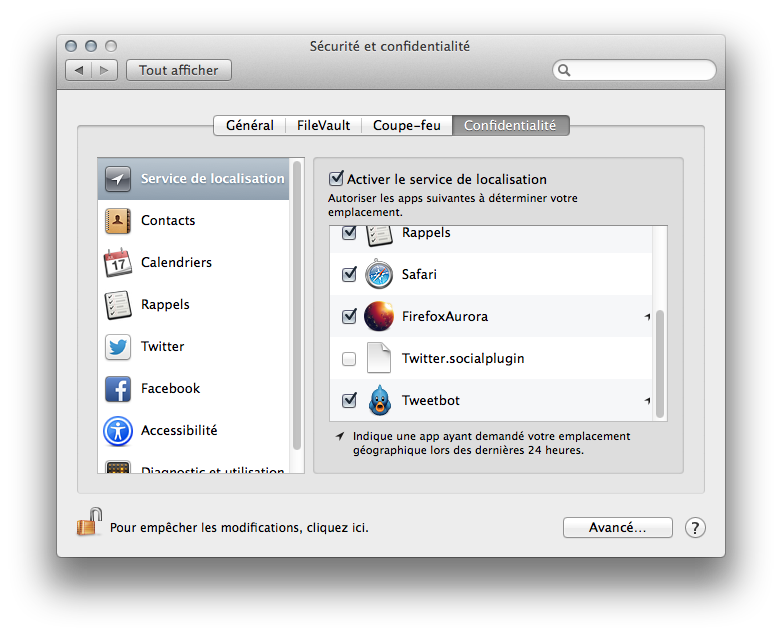Open the Avancé… settings button
This screenshot has width=782, height=636.
[x=617, y=528]
